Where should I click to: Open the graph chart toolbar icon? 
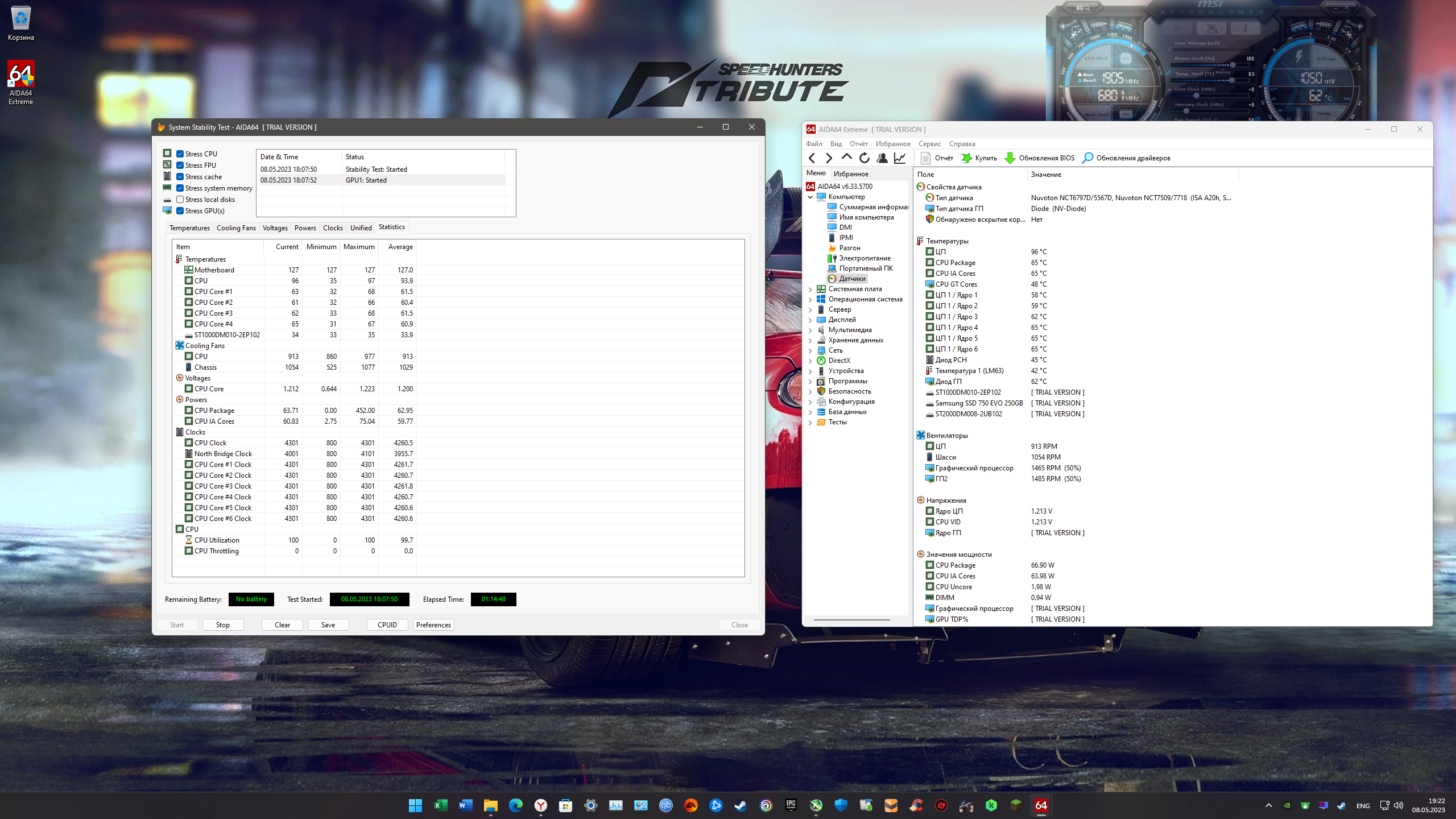(x=900, y=158)
